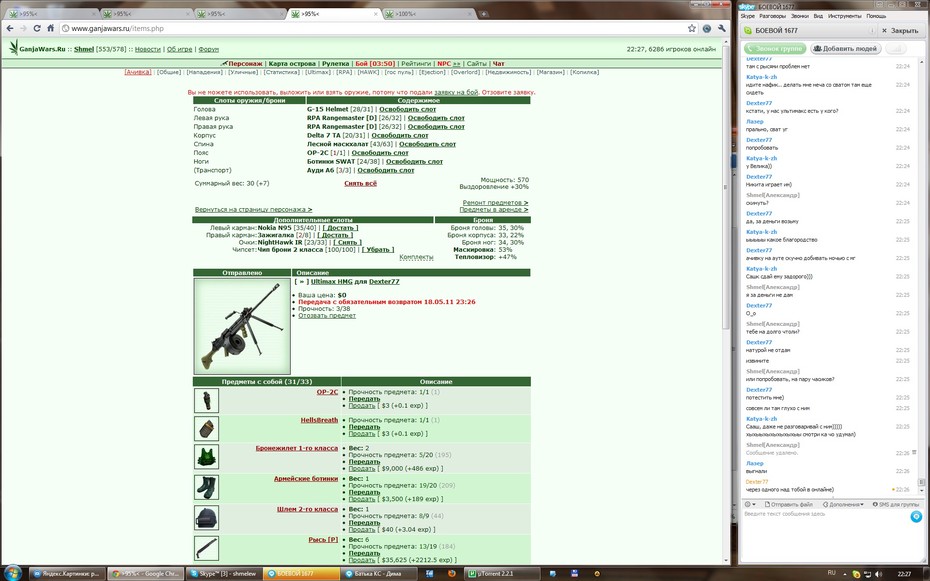Image resolution: width=930 pixels, height=581 pixels.
Task: Open the Рулетка menu item
Action: [x=336, y=63]
